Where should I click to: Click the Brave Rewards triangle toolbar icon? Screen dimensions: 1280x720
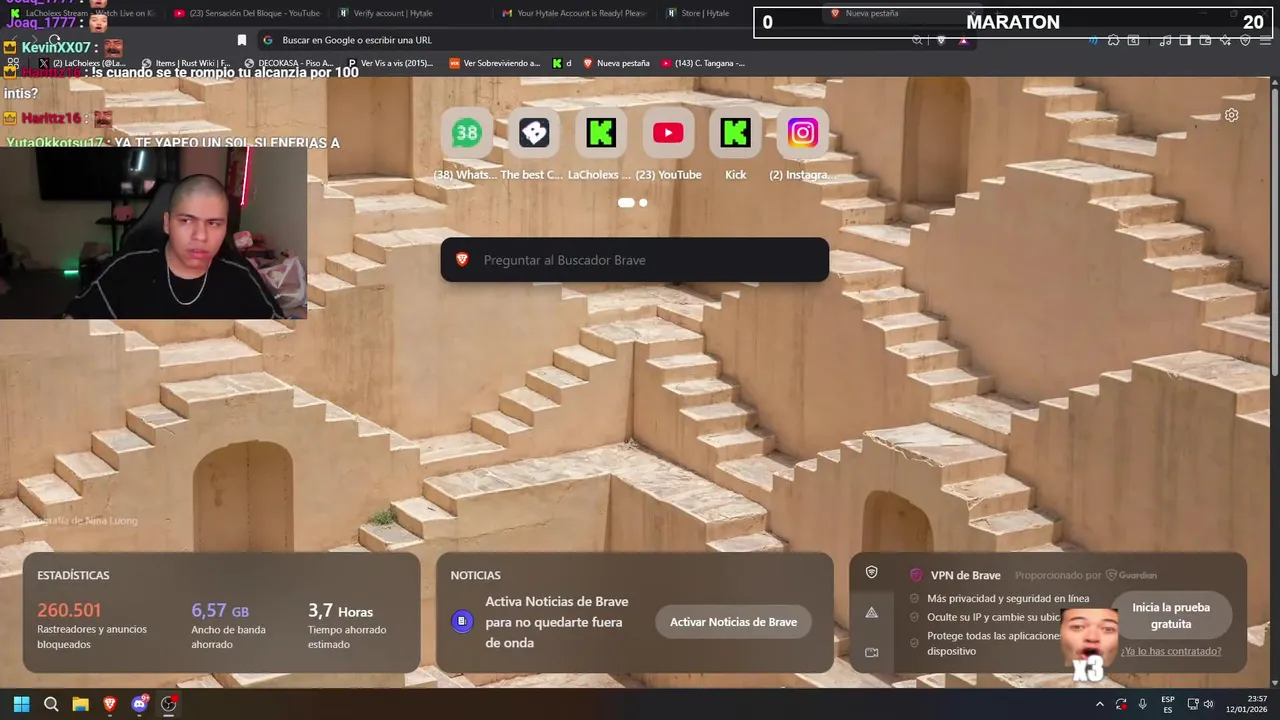(963, 40)
